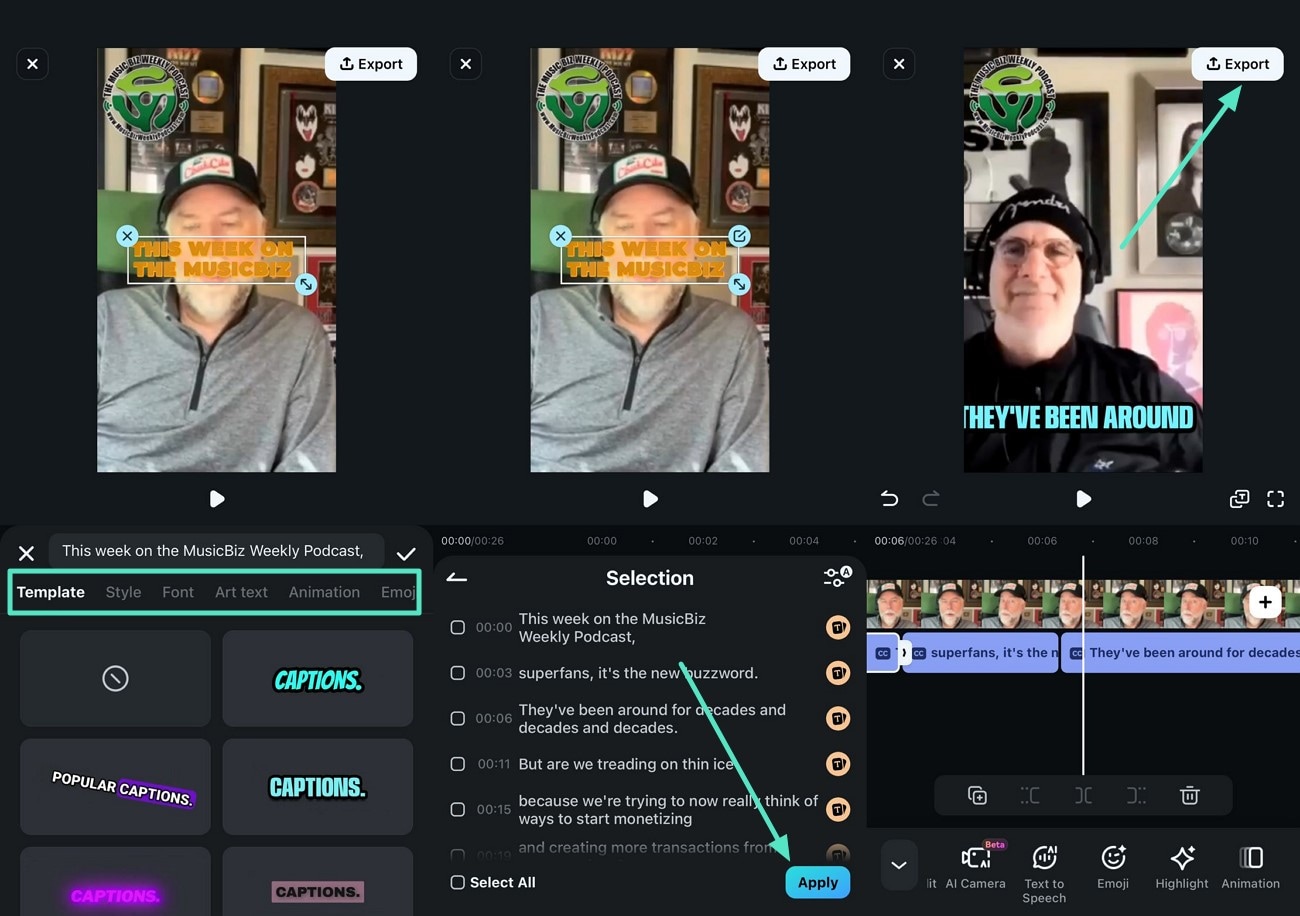Click the caption edit pencil handle, middle panel
This screenshot has height=916, width=1300.
click(739, 236)
